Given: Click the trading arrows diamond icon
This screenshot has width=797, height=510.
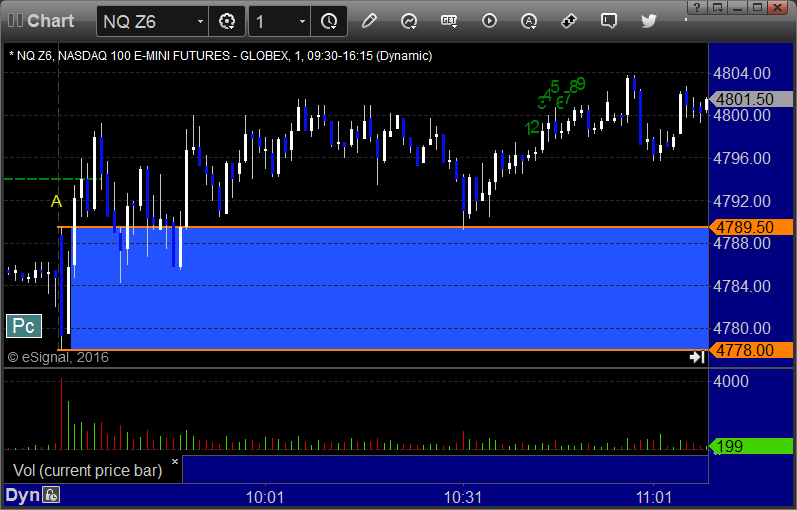Looking at the screenshot, I should pyautogui.click(x=569, y=21).
